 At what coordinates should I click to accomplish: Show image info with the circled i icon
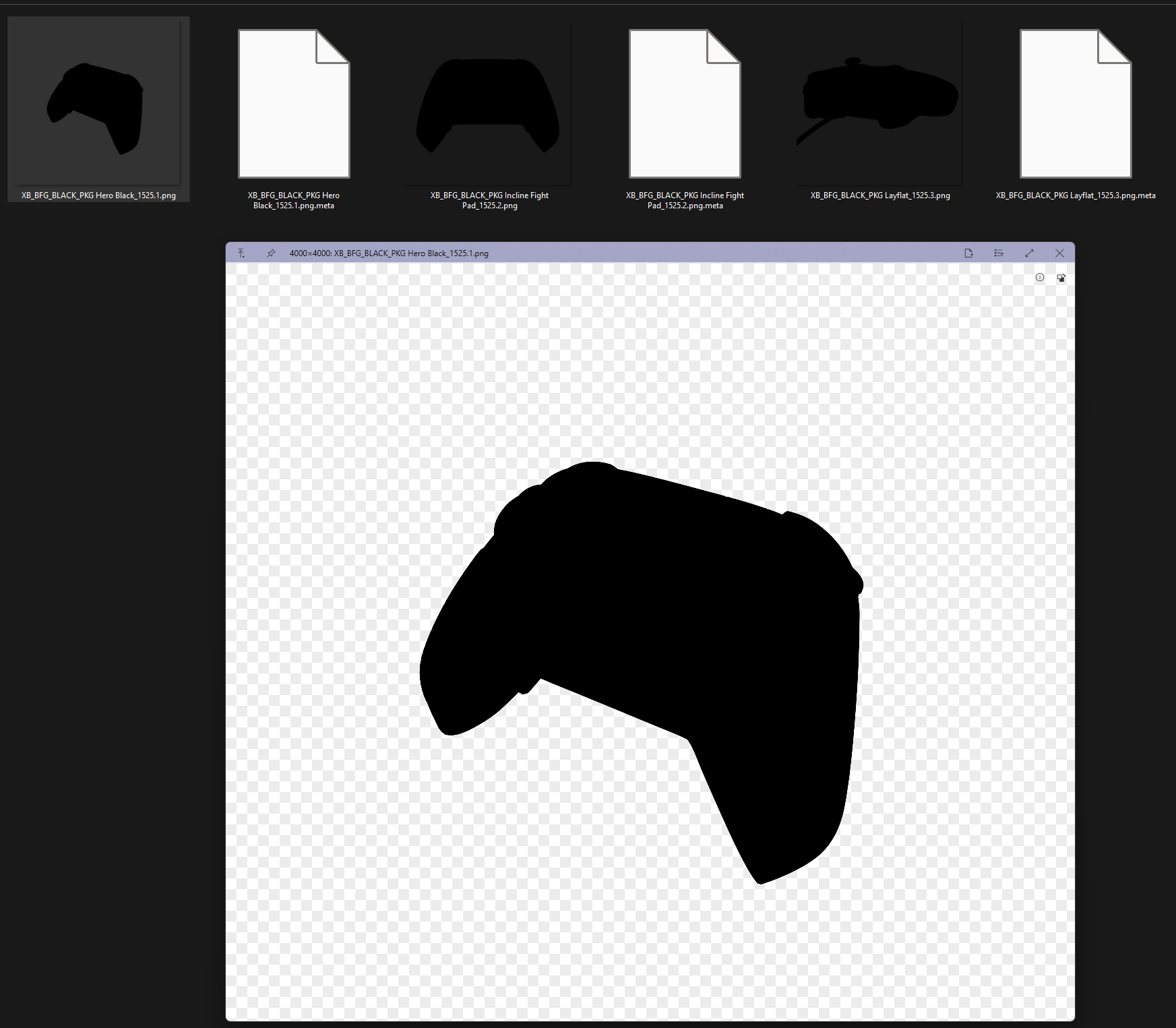pos(1040,277)
